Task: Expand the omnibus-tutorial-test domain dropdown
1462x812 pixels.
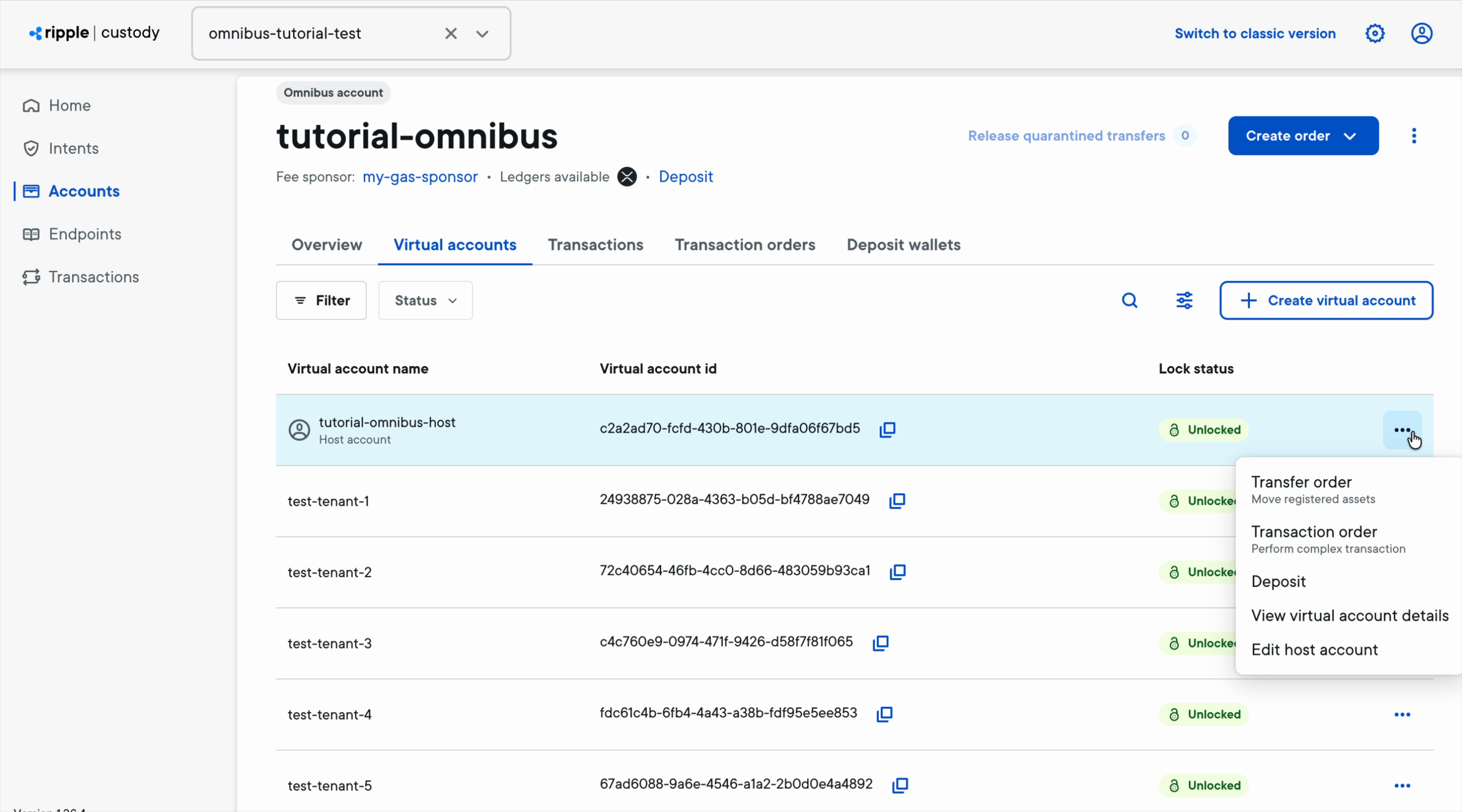Action: click(482, 34)
